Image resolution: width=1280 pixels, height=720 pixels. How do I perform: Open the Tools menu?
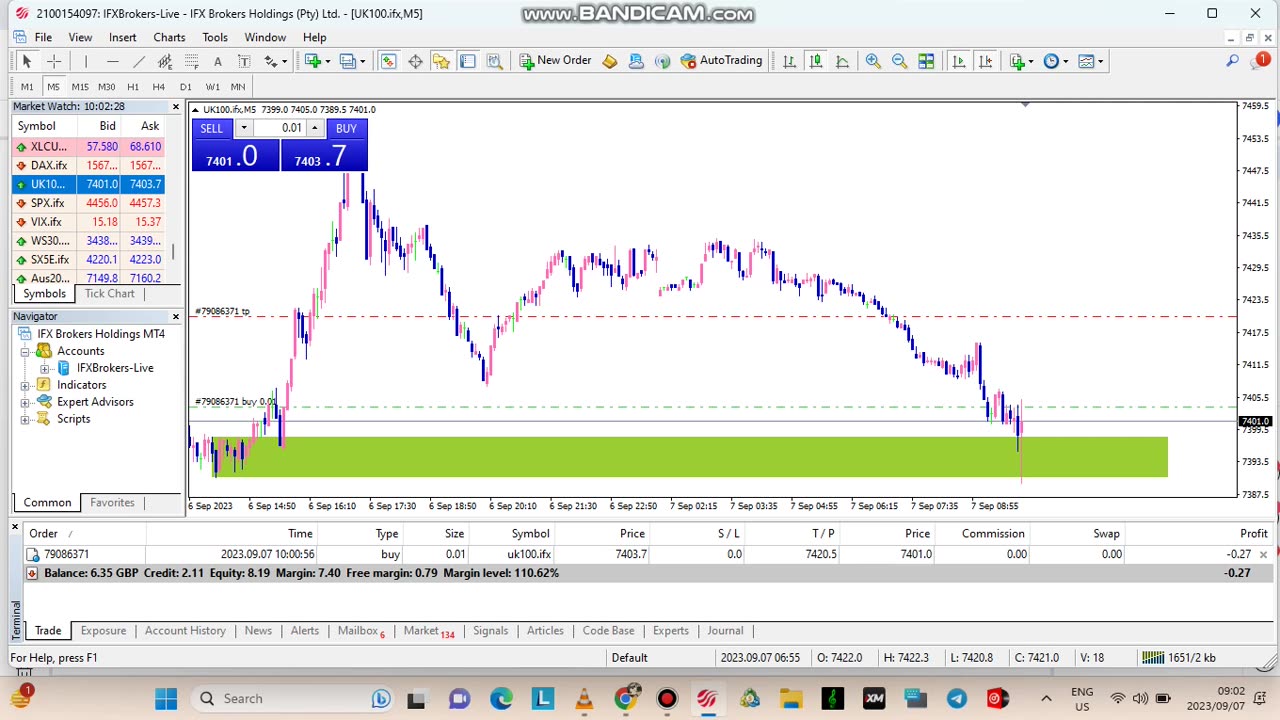(215, 37)
